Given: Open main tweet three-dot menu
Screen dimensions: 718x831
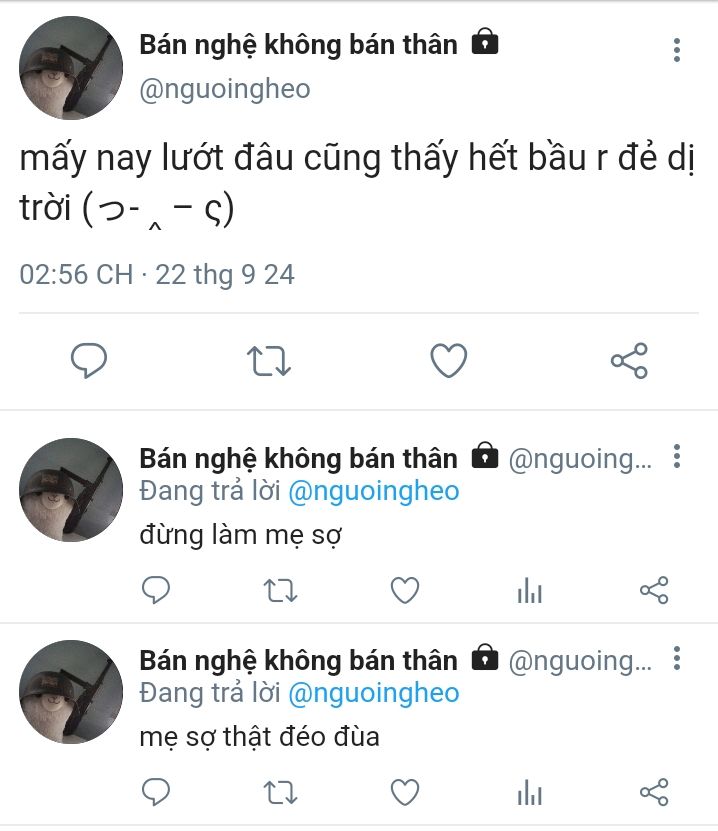Looking at the screenshot, I should [677, 50].
